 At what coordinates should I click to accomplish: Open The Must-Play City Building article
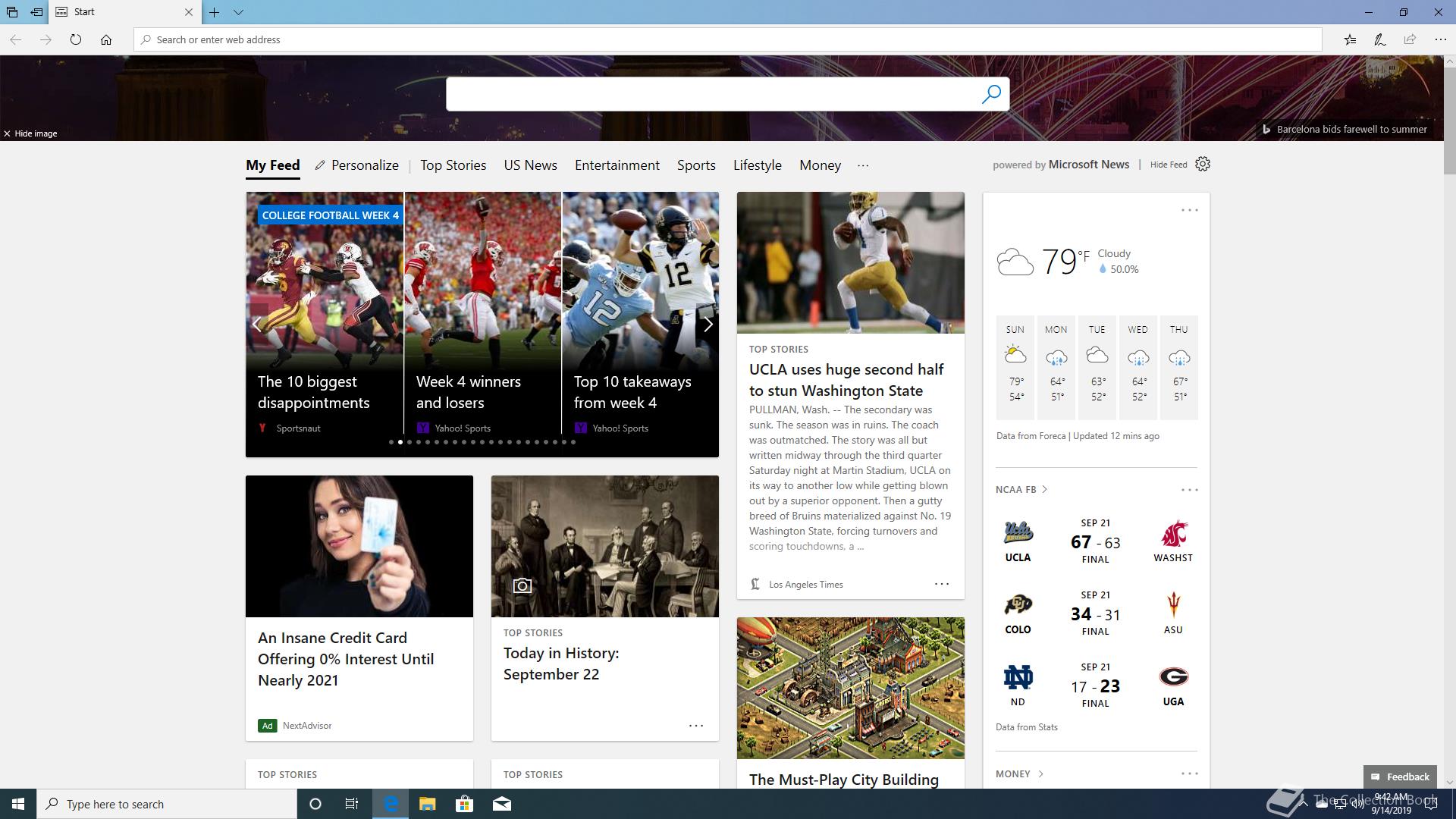844,780
